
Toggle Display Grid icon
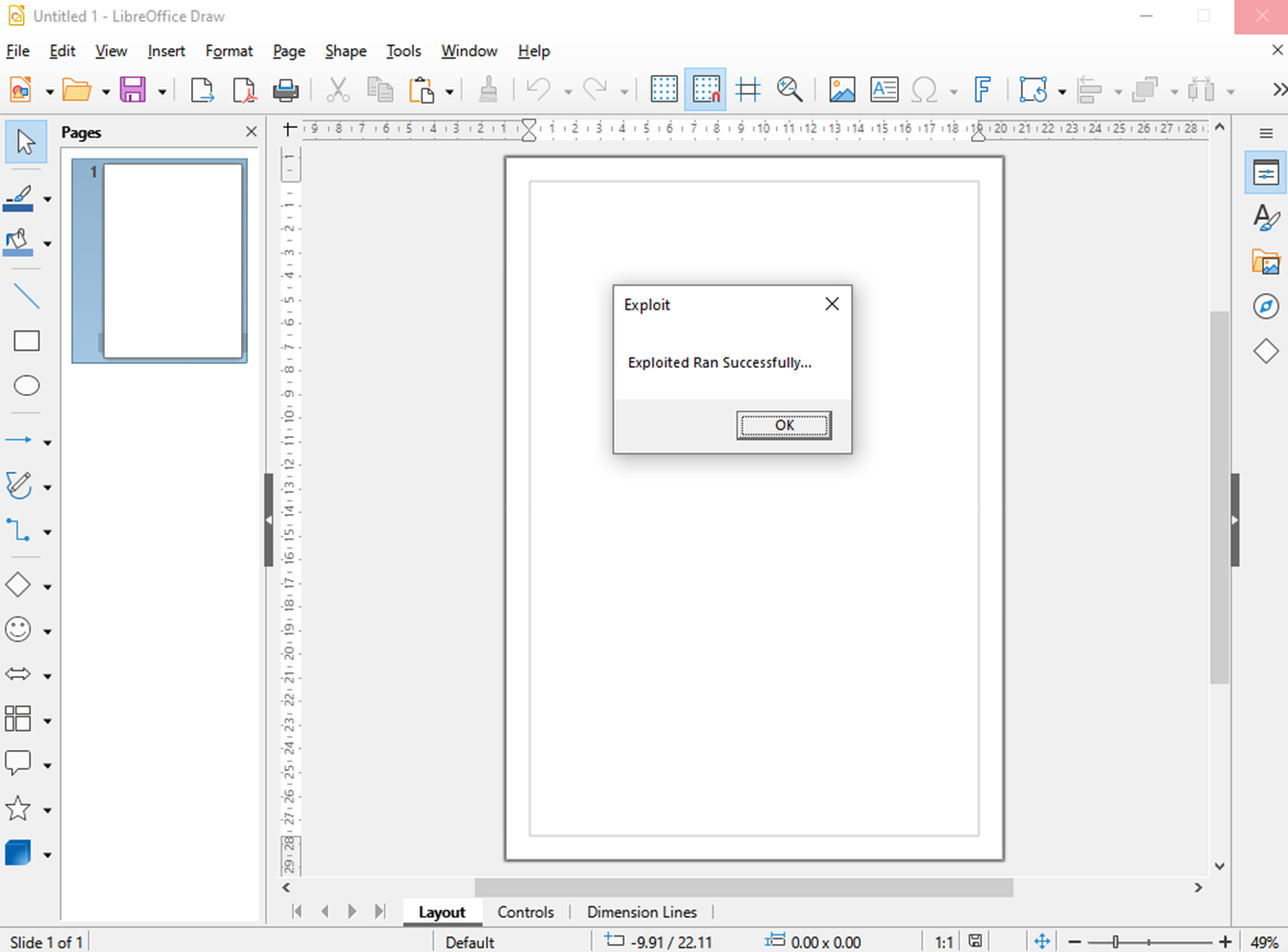click(664, 90)
